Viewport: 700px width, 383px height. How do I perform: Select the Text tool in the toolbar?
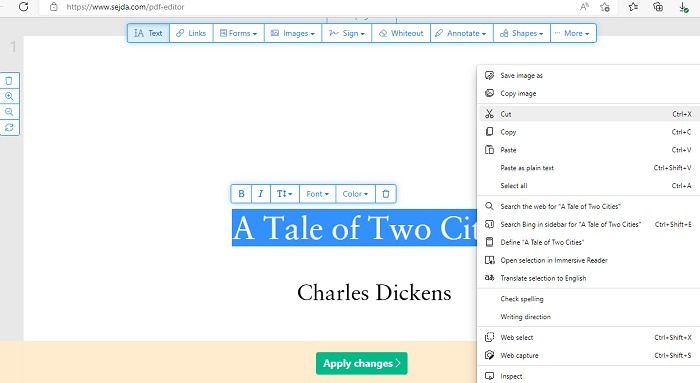(148, 33)
